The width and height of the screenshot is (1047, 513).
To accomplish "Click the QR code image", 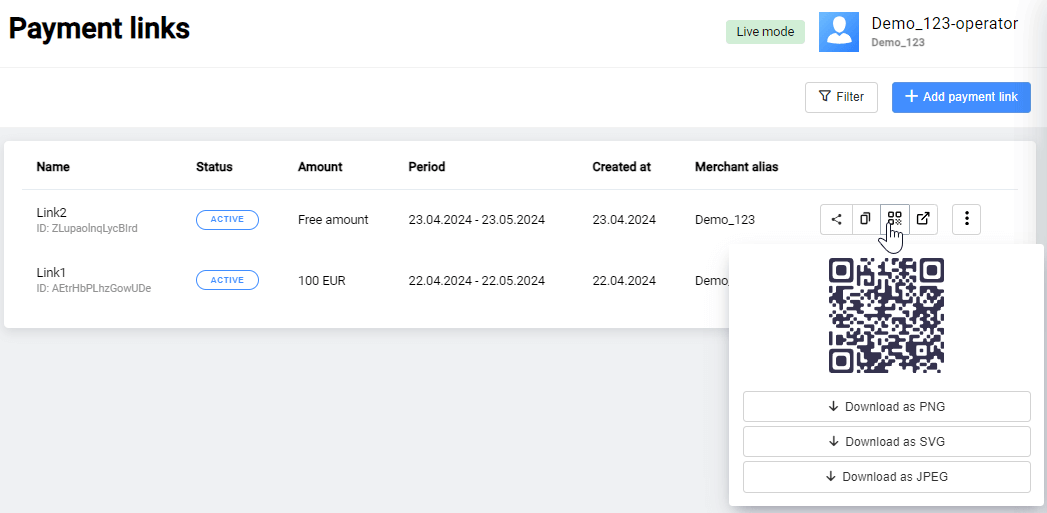I will click(886, 315).
